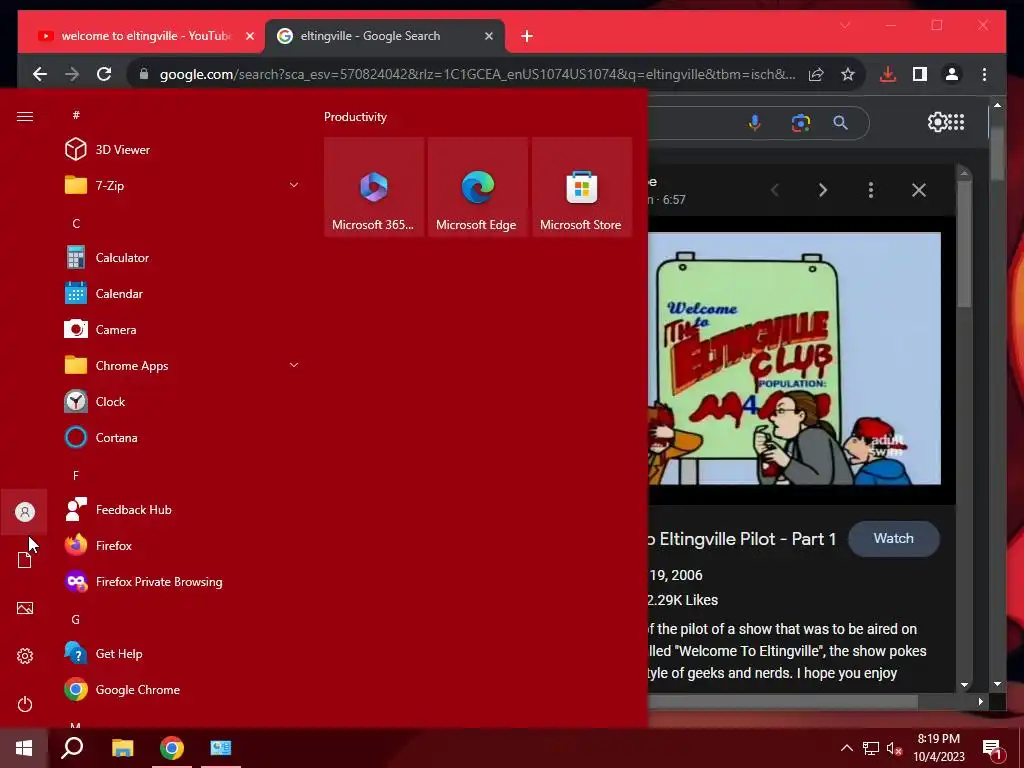Image resolution: width=1024 pixels, height=768 pixels.
Task: Open taskbar Search magnifier
Action: [72, 748]
